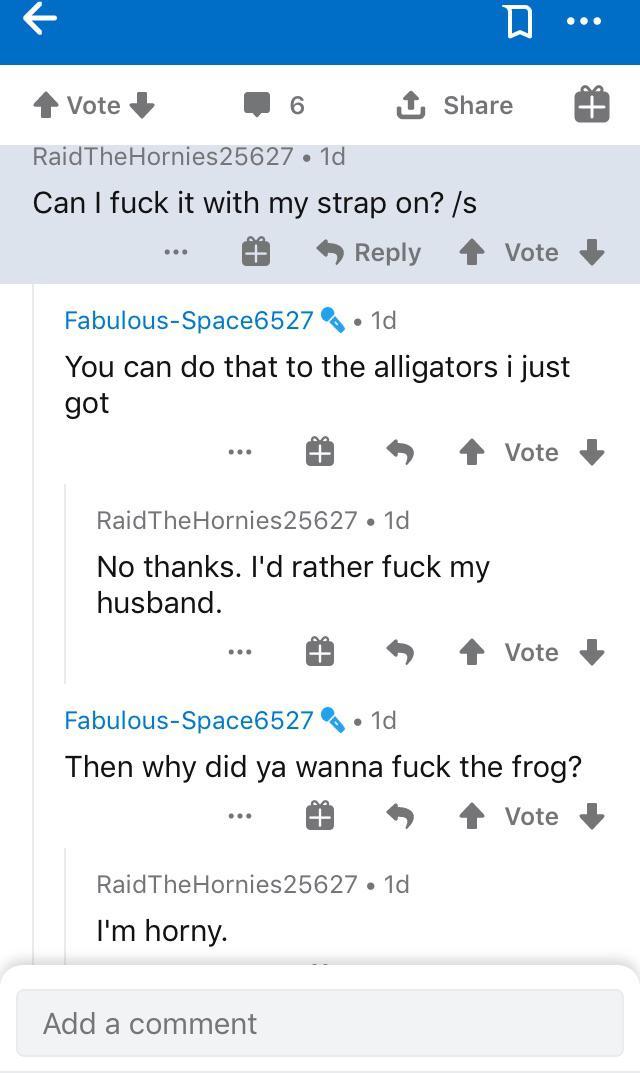Award Fabulous-Space6527's frog comment with a gift

coord(320,816)
